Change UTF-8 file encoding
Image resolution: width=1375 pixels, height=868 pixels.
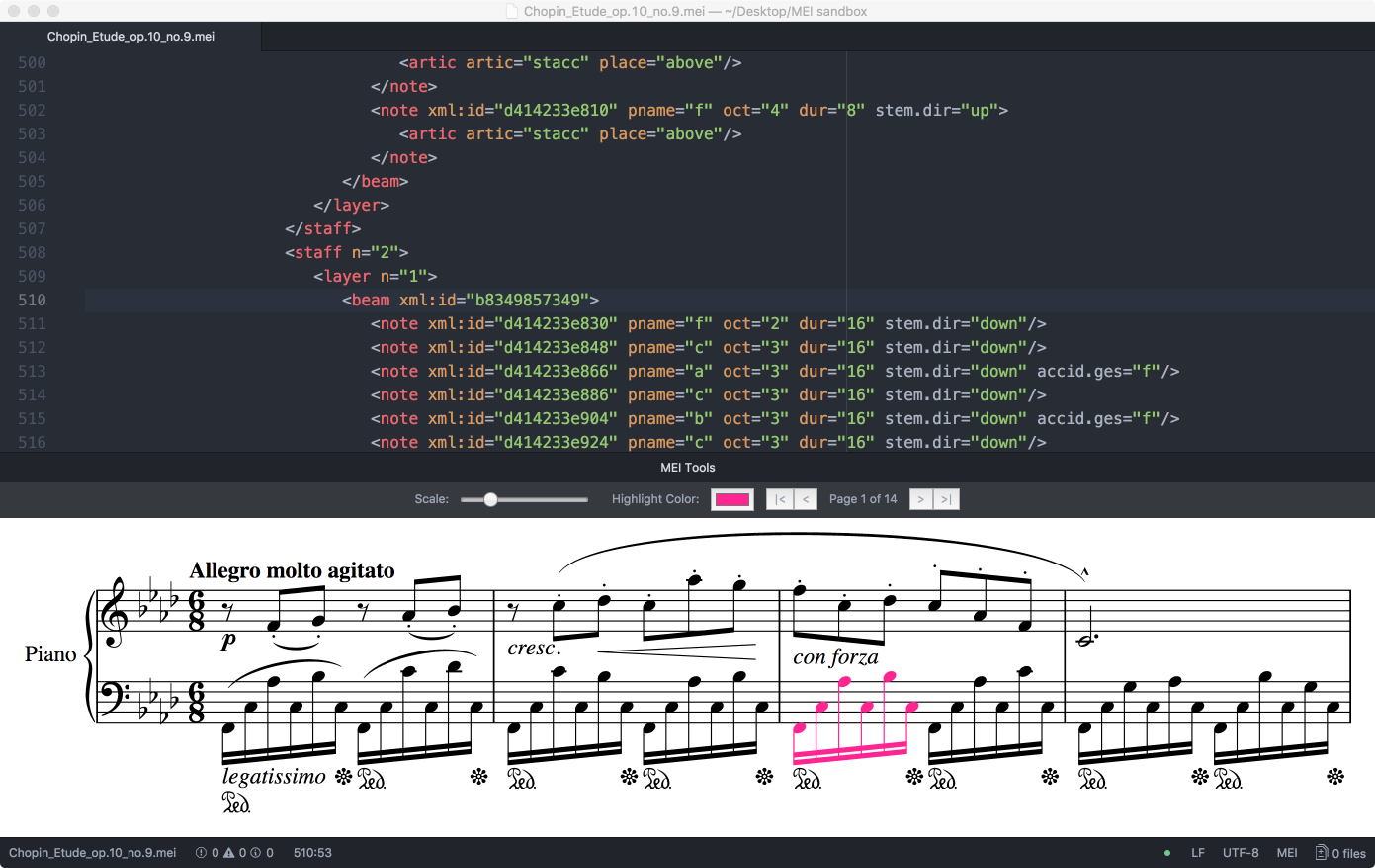click(1241, 853)
